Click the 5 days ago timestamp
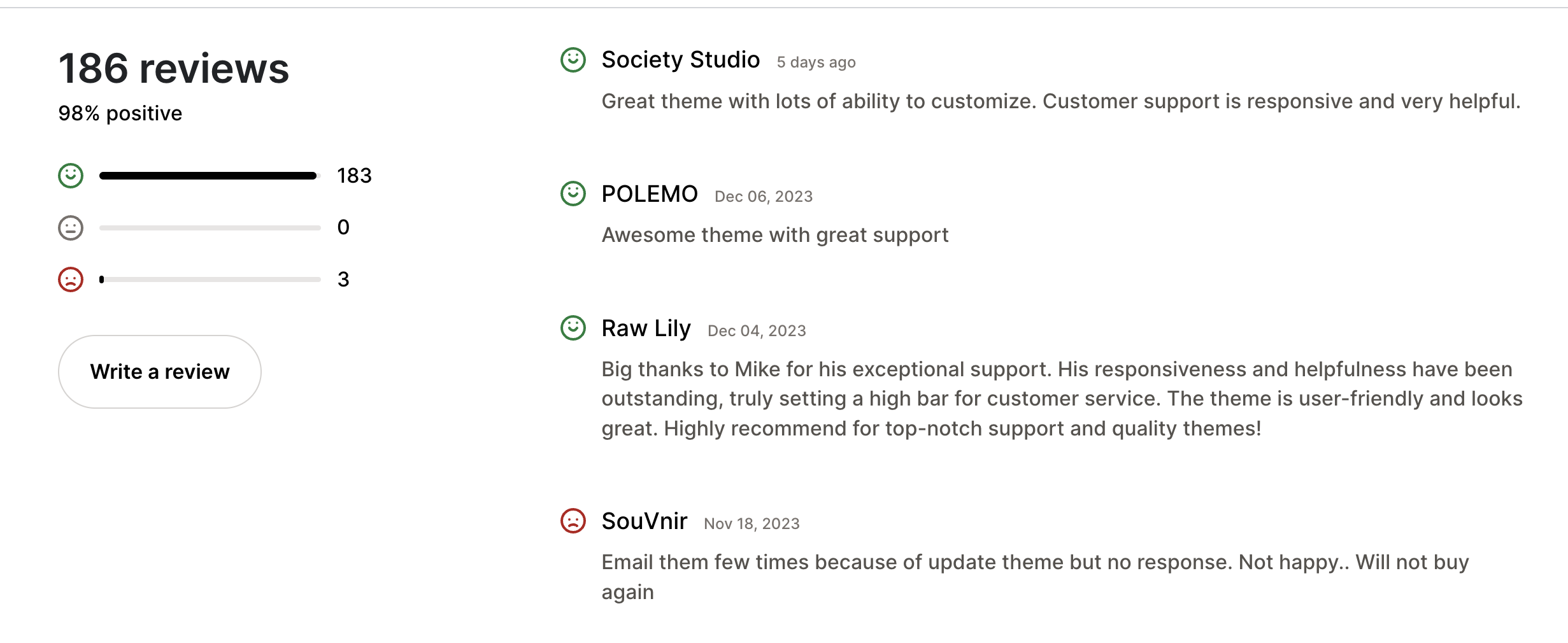The height and width of the screenshot is (643, 1568). [815, 62]
